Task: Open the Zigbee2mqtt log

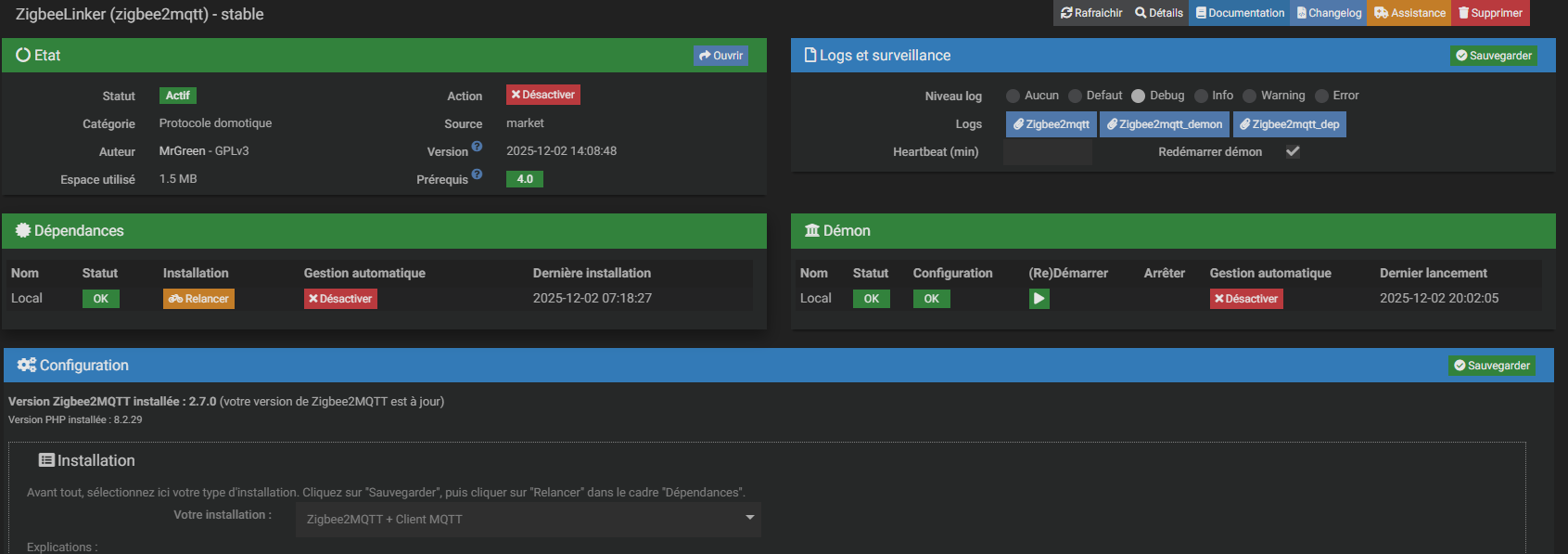Action: pos(1051,124)
